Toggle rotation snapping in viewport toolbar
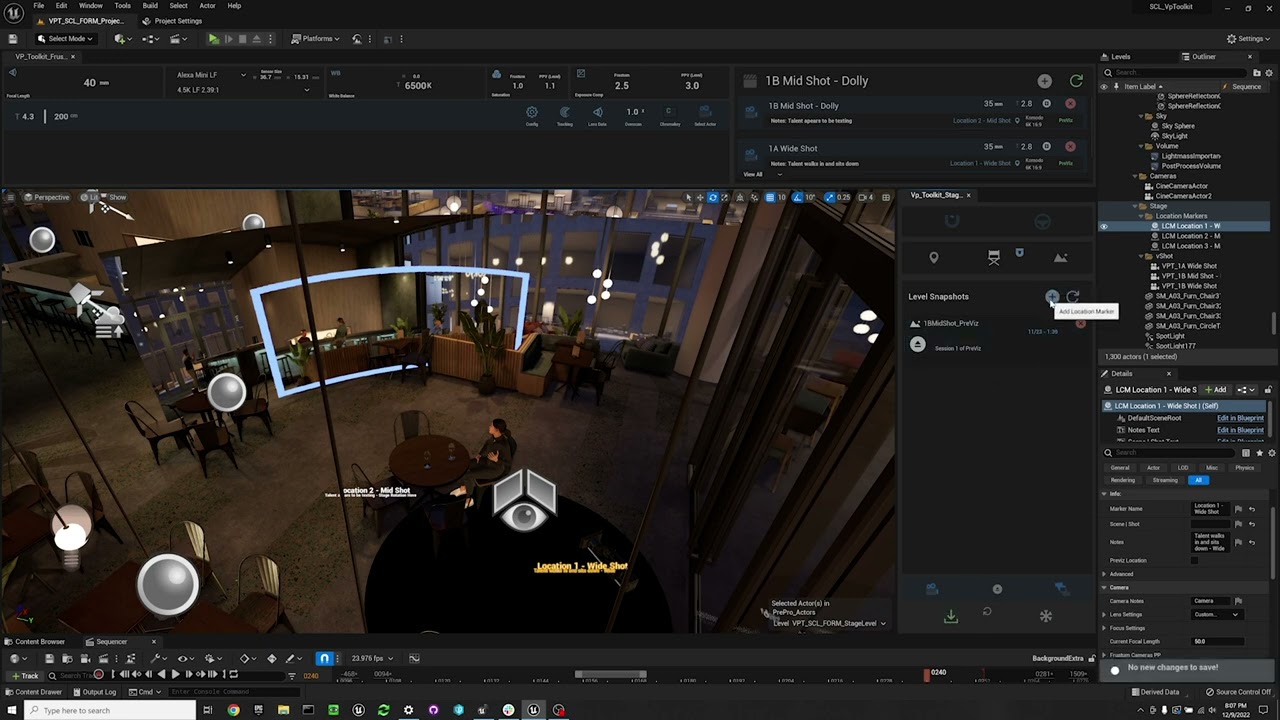Image resolution: width=1280 pixels, height=720 pixels. click(x=798, y=197)
